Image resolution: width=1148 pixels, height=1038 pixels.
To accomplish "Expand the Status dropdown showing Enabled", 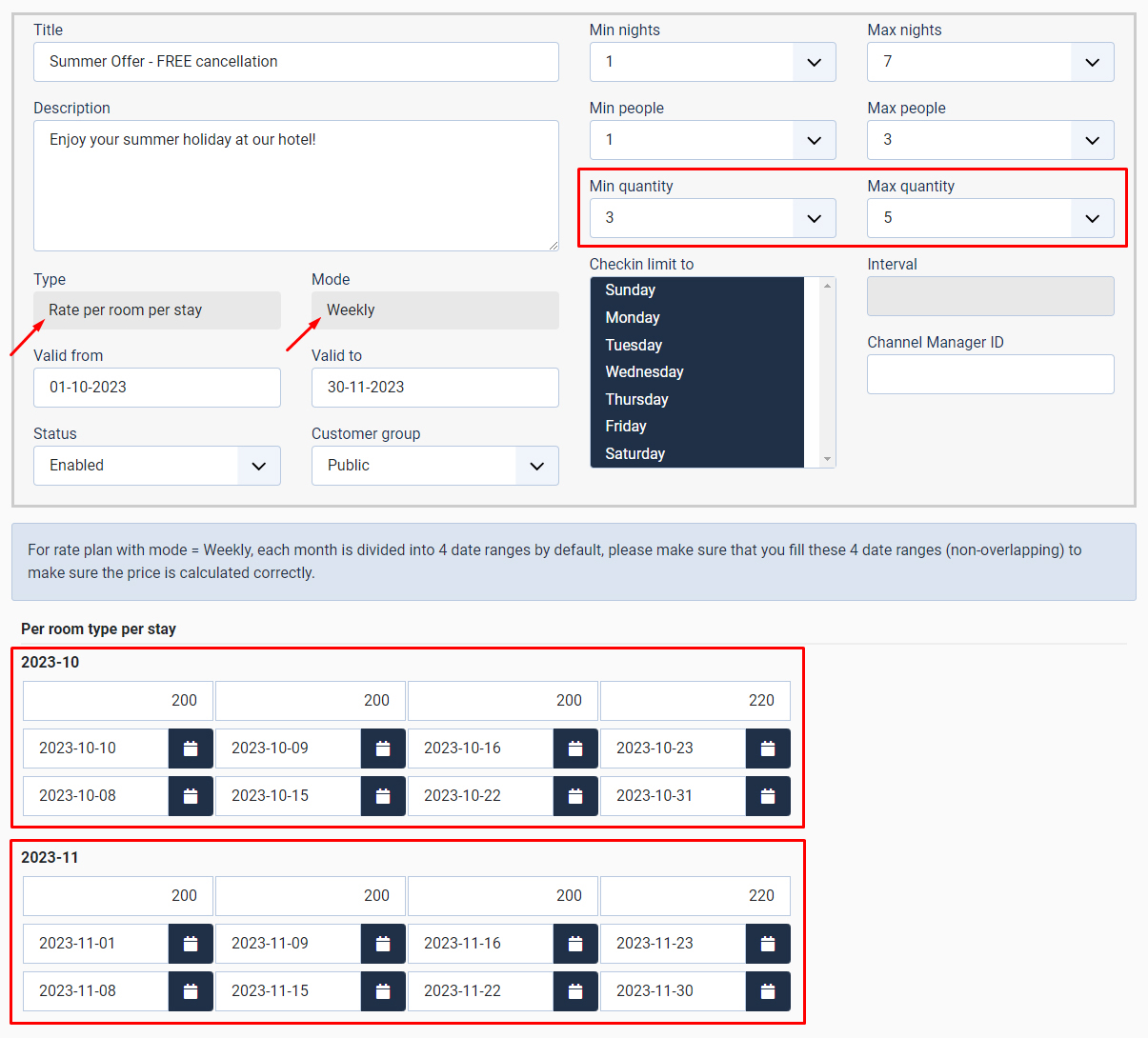I will (258, 466).
